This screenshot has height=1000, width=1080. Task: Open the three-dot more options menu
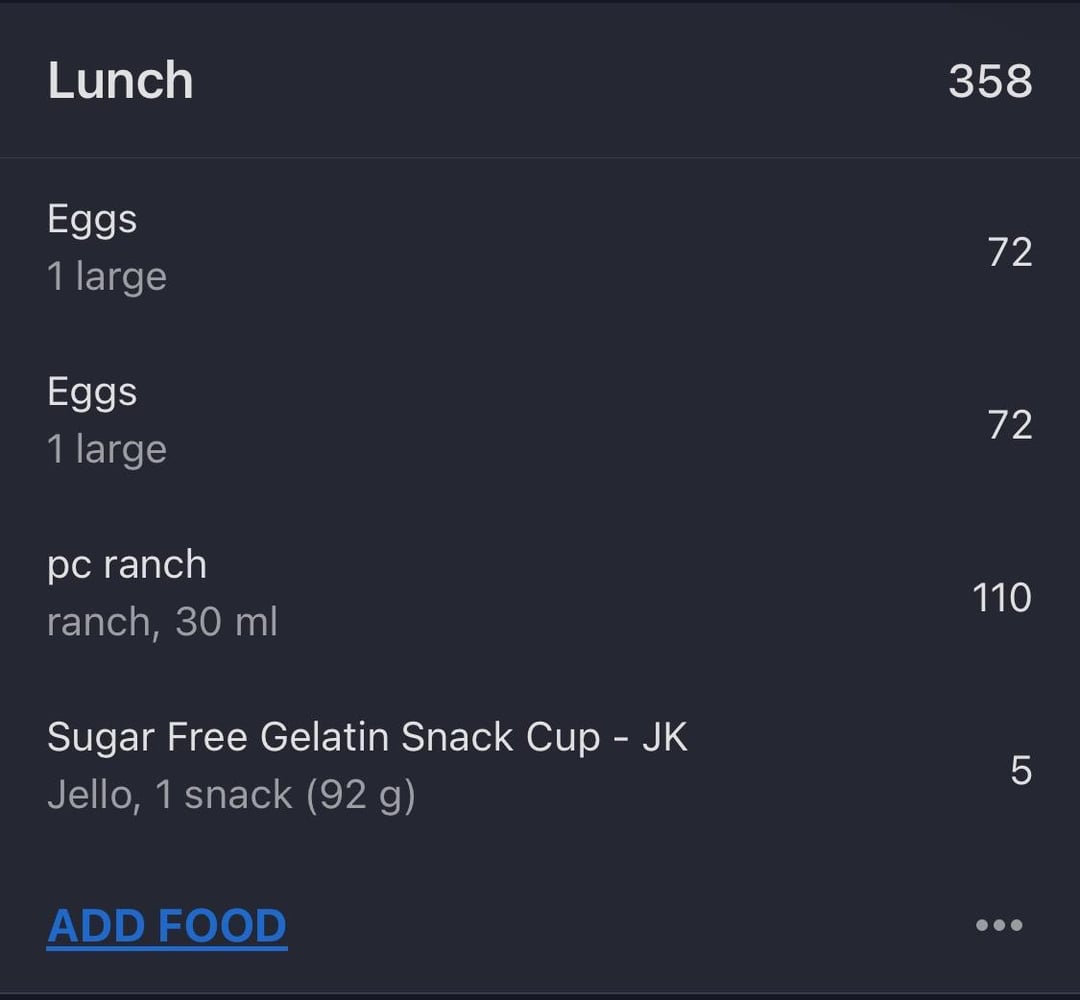tap(999, 925)
